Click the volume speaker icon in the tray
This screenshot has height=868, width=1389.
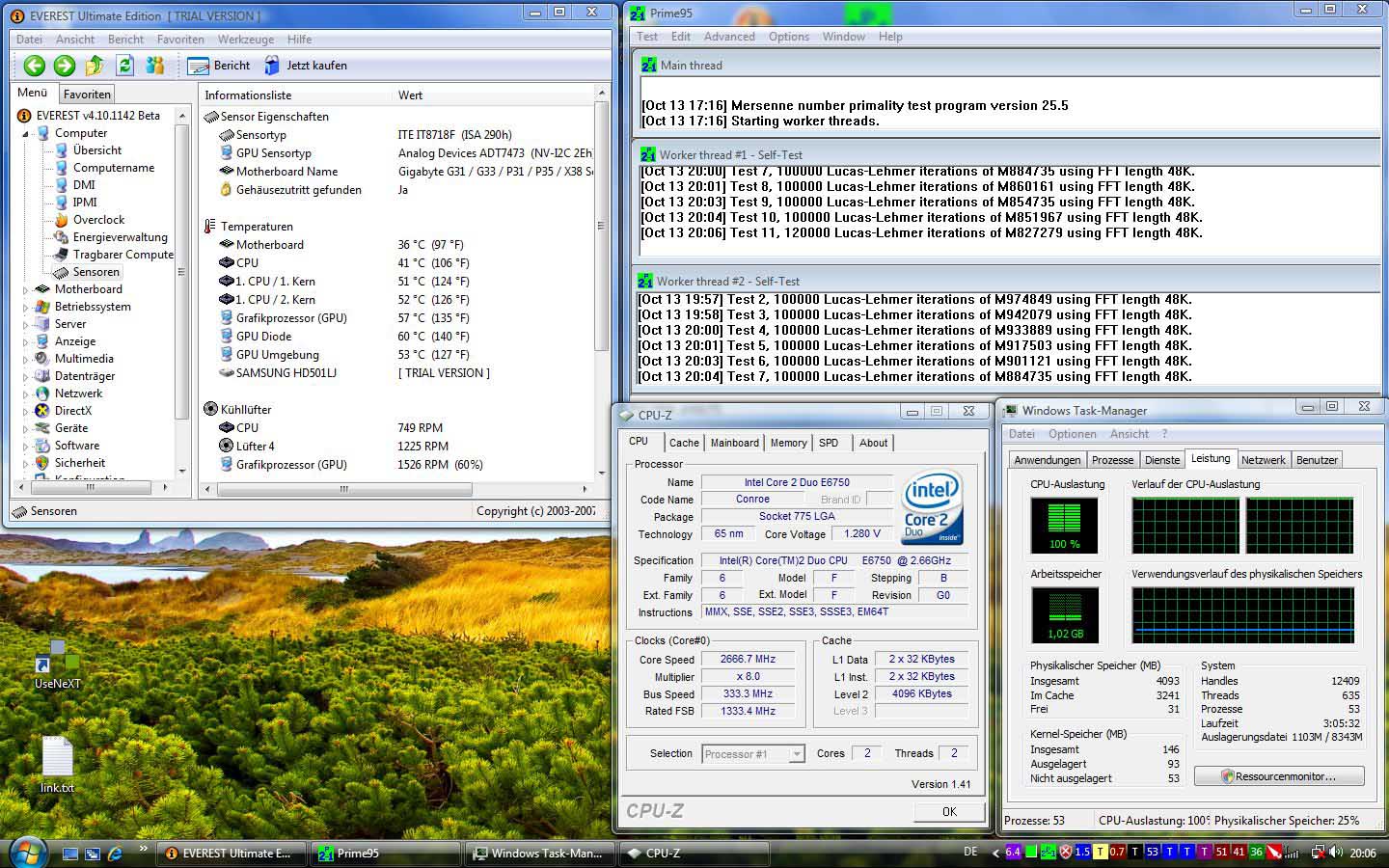pos(1335,853)
